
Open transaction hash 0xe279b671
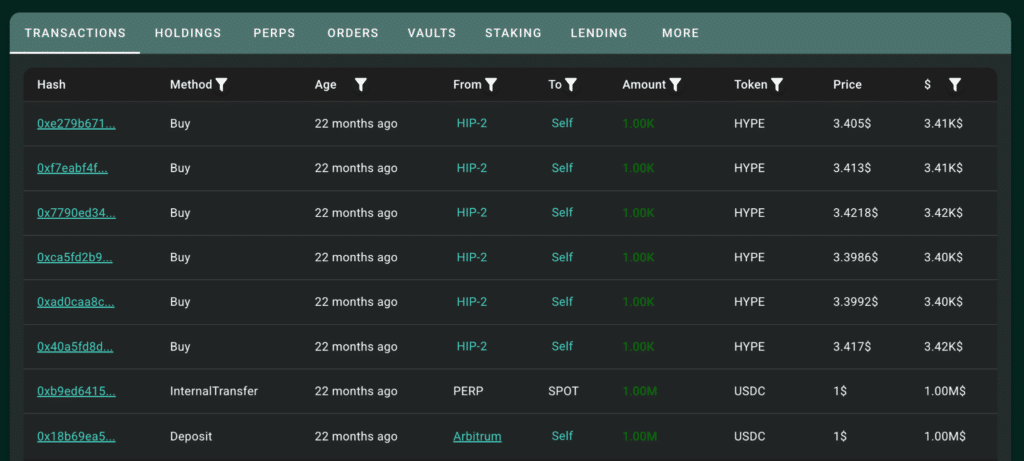click(76, 124)
